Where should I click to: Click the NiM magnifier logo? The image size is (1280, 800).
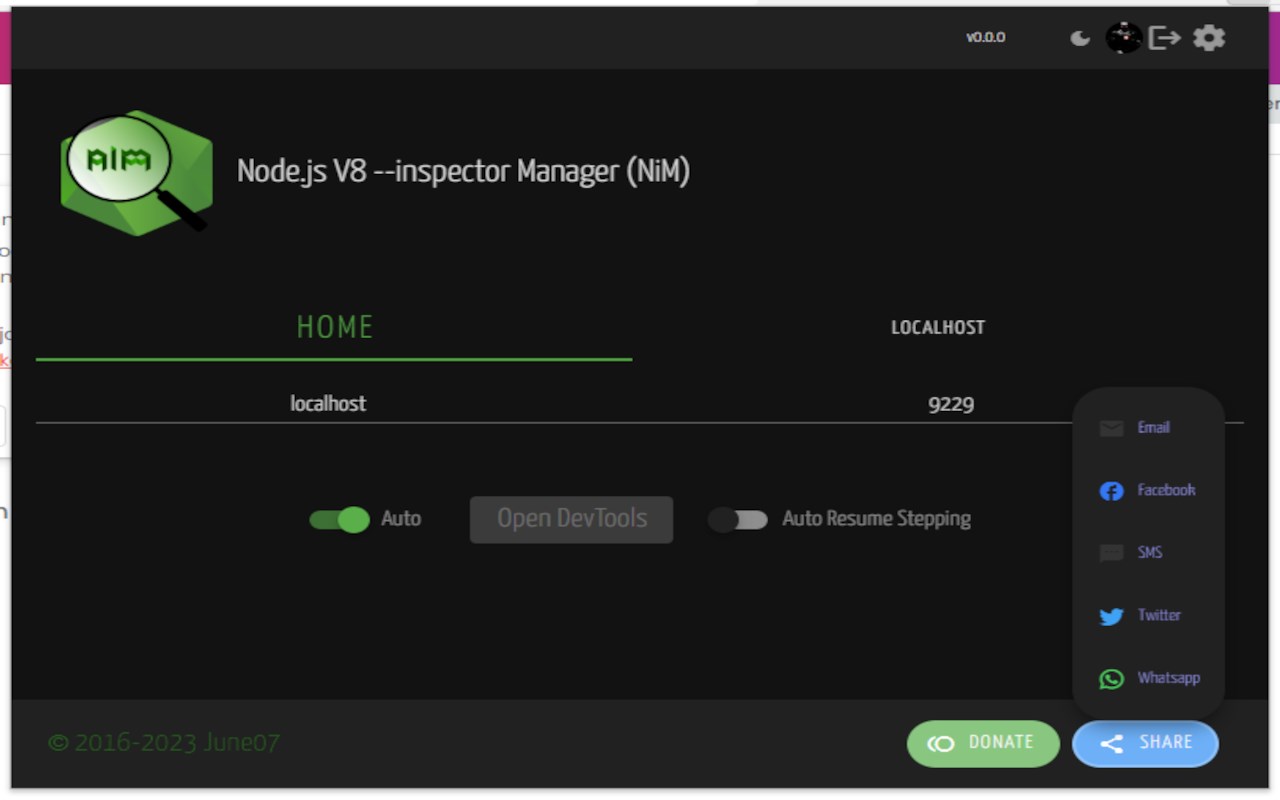pyautogui.click(x=136, y=173)
